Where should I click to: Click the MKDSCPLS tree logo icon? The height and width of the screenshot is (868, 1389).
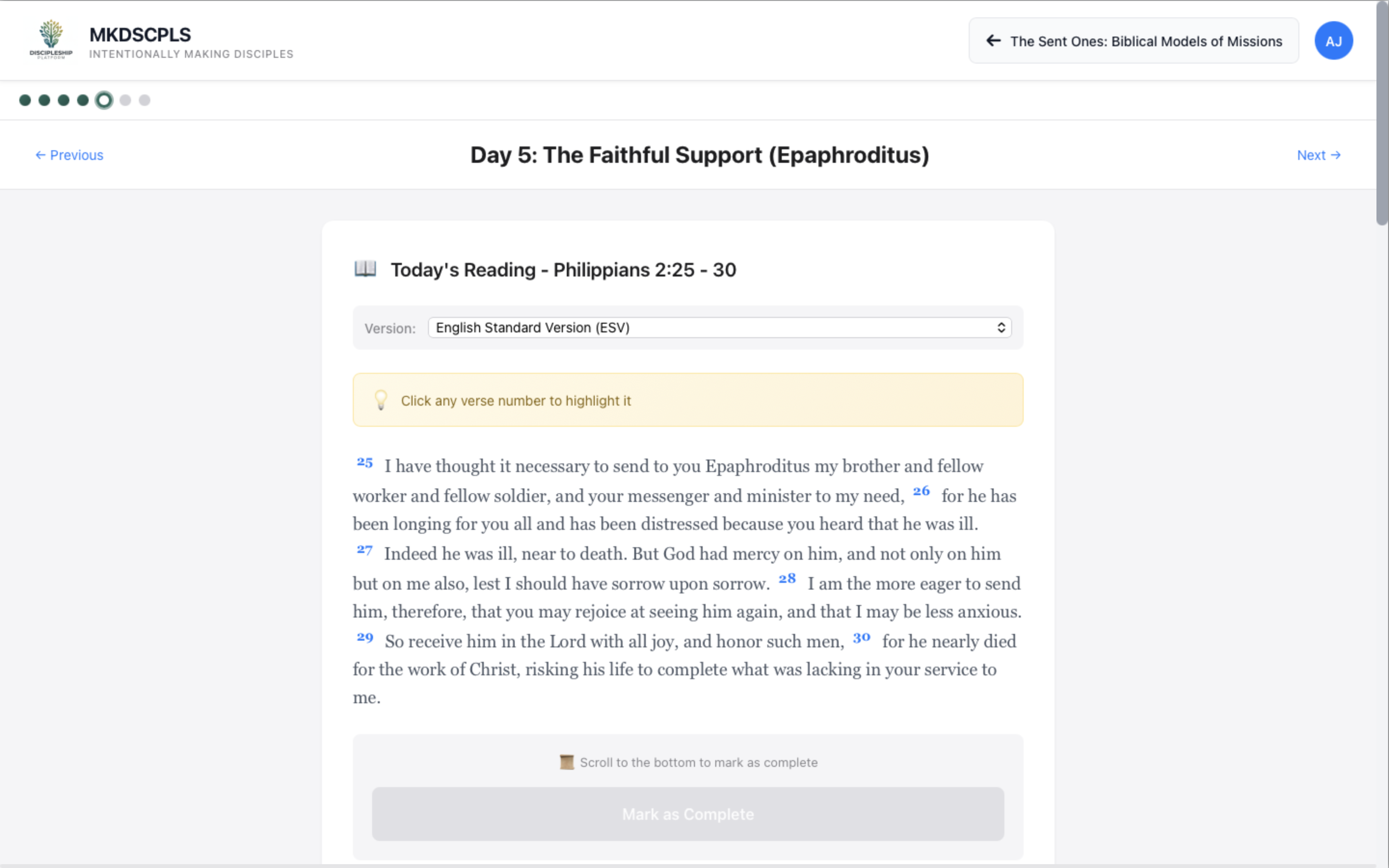52,38
